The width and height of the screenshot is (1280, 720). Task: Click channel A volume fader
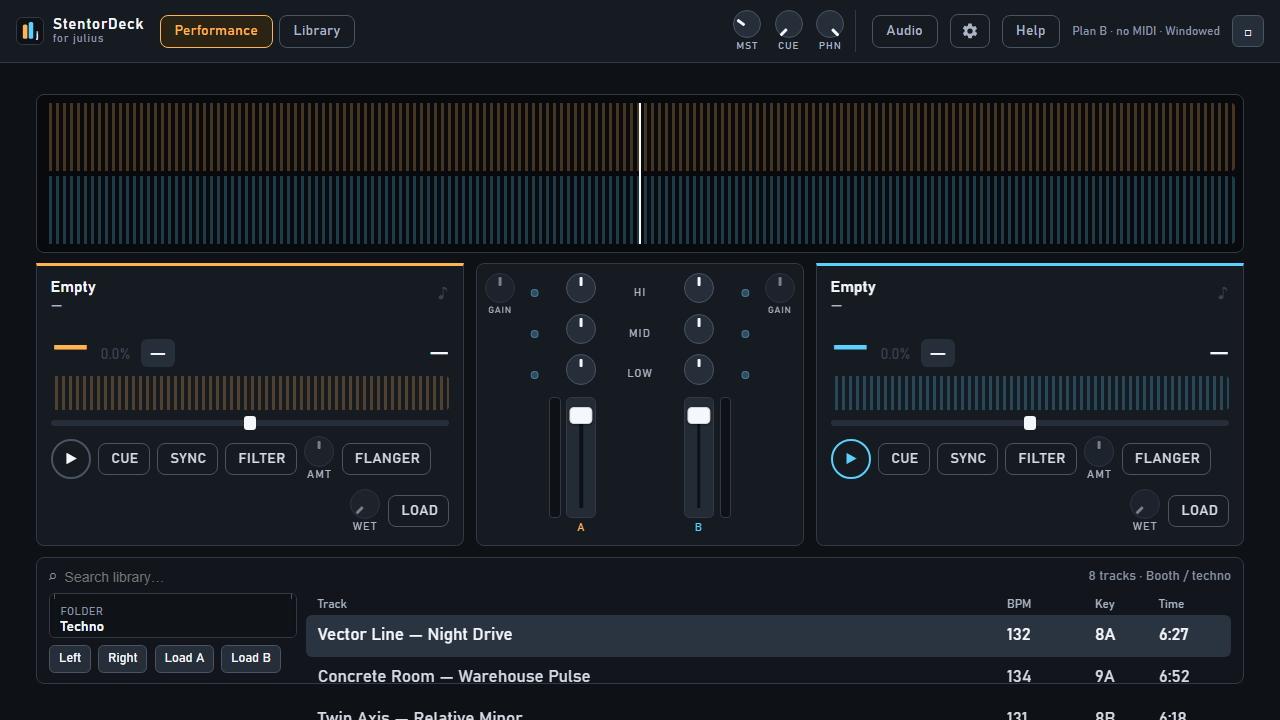point(581,416)
